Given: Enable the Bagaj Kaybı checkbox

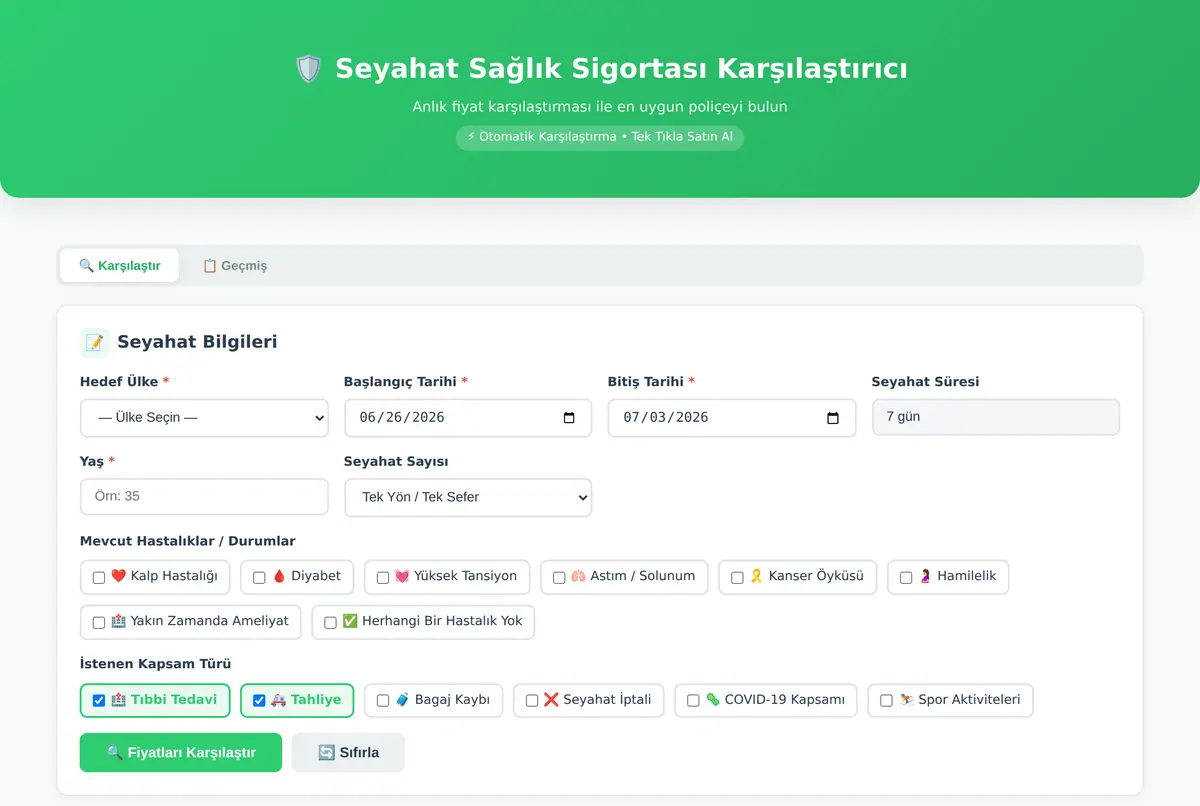Looking at the screenshot, I should (383, 701).
